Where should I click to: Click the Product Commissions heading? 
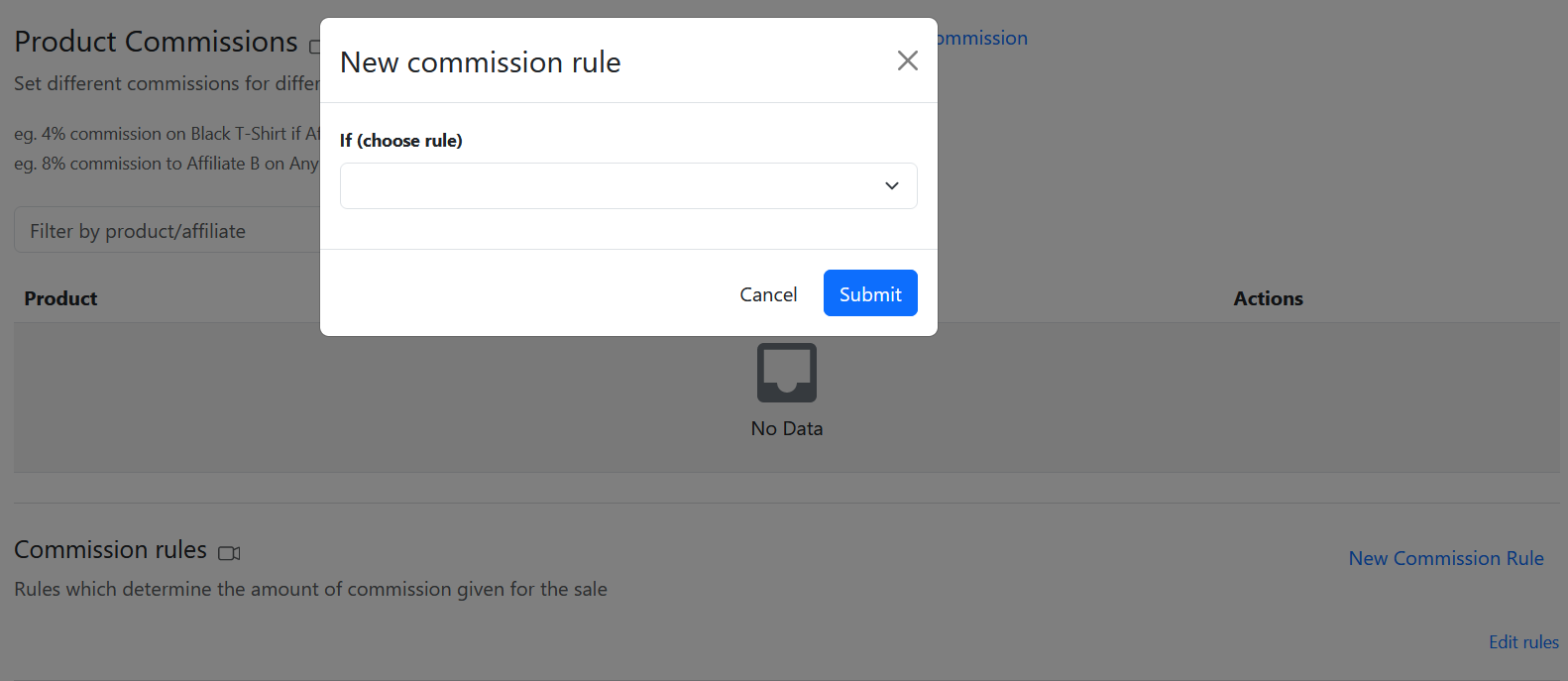[x=156, y=42]
